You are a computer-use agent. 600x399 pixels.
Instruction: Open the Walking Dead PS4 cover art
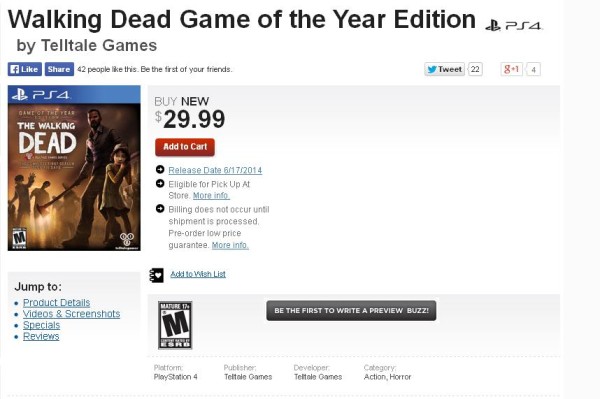click(74, 168)
